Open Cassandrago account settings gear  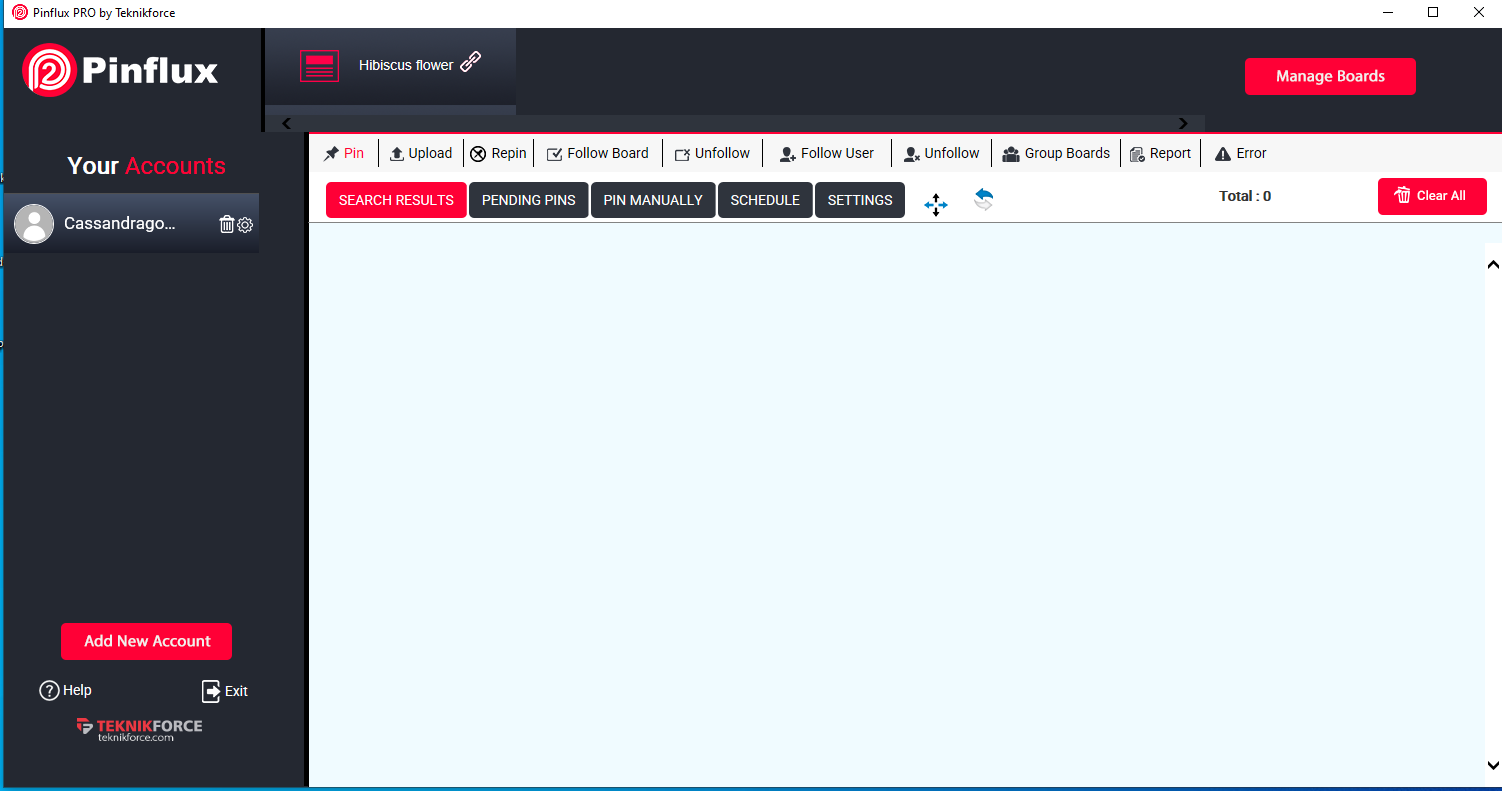pos(245,225)
